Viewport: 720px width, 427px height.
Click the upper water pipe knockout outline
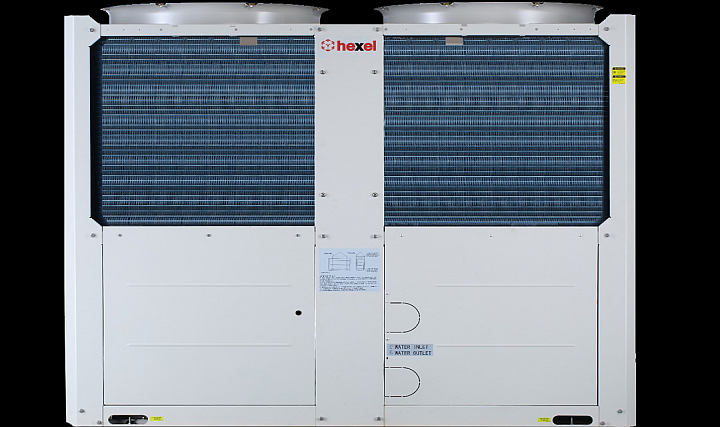403,317
